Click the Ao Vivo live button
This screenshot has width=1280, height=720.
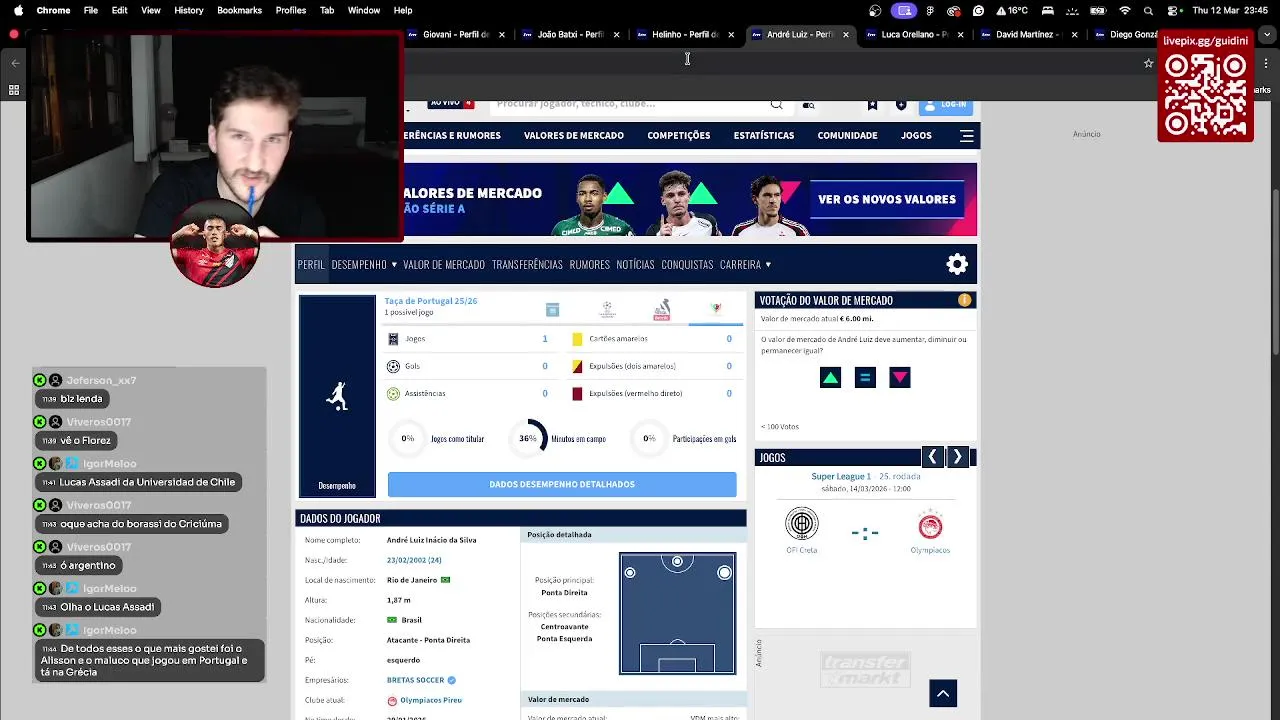tap(451, 103)
